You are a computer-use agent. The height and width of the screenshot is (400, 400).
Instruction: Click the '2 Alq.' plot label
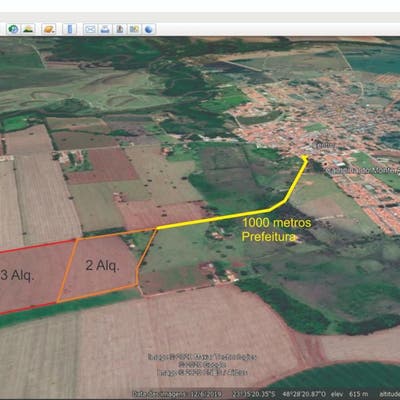click(102, 266)
